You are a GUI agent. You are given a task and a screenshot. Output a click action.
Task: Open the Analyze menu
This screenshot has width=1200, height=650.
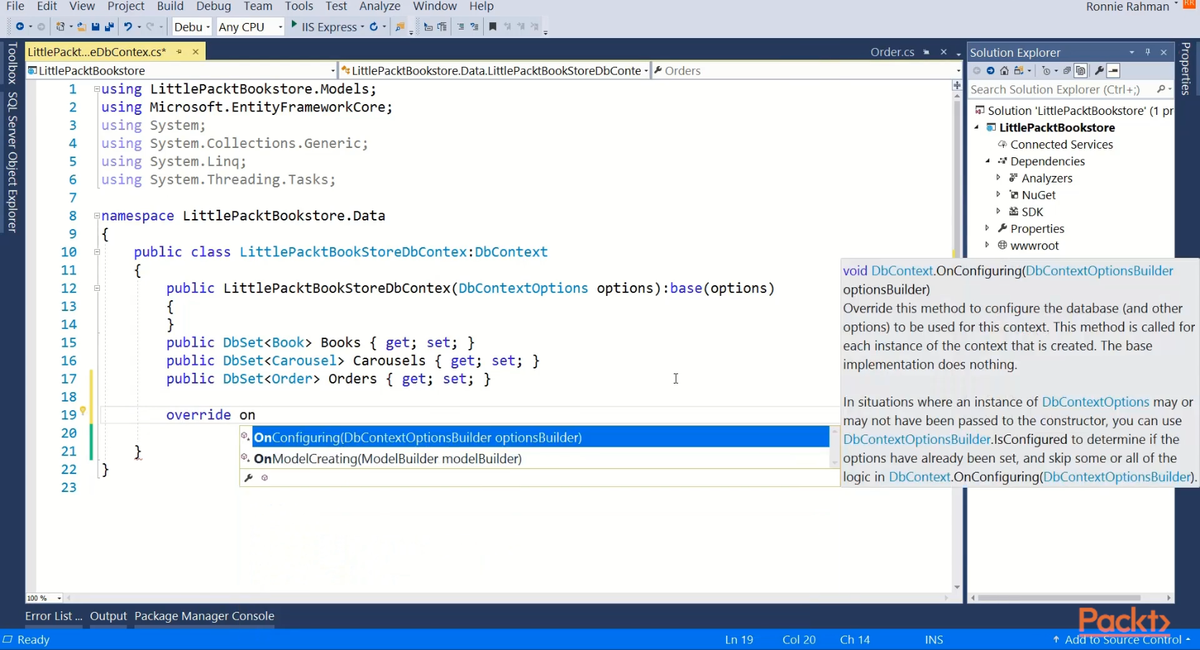[380, 6]
